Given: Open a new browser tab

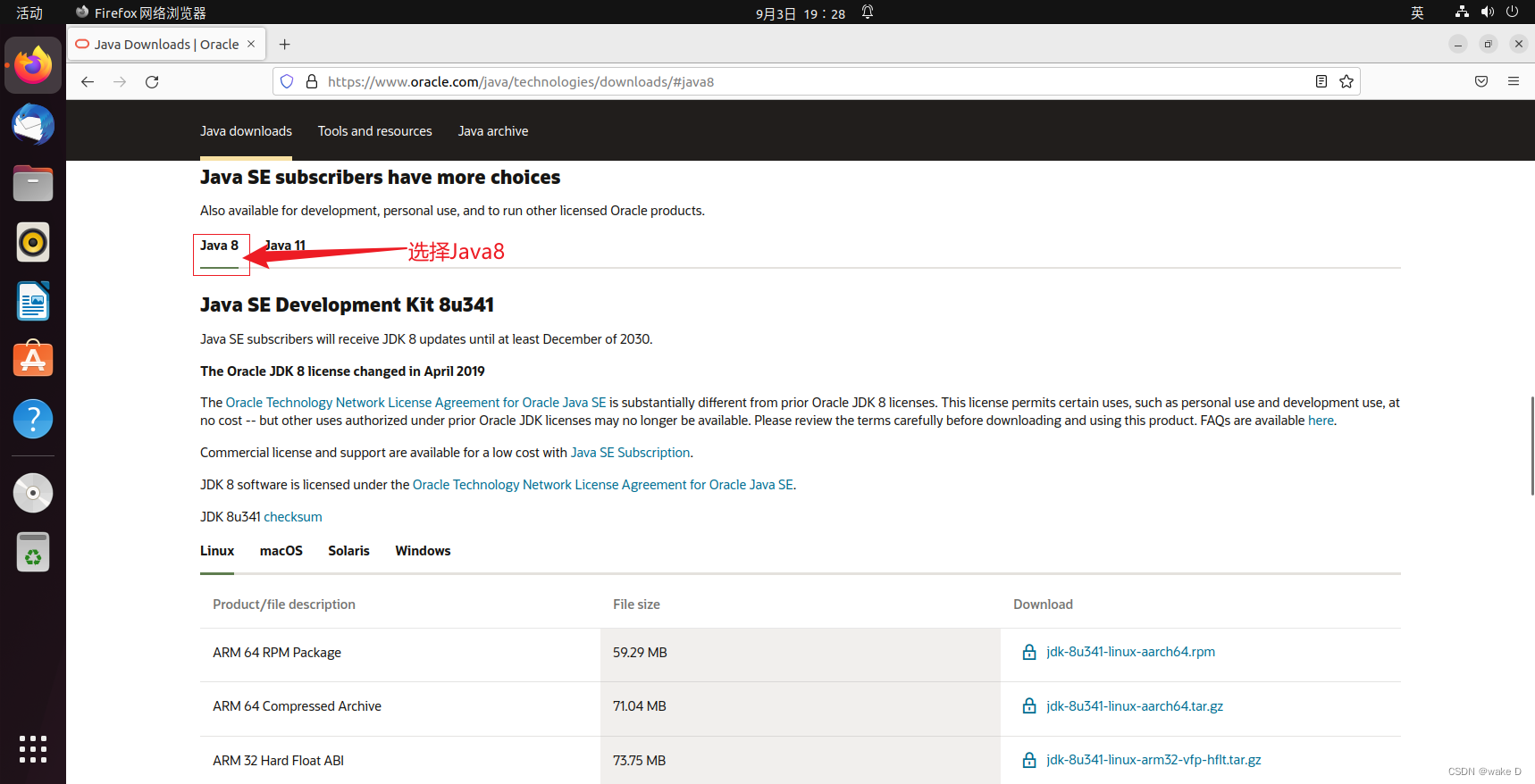Looking at the screenshot, I should tap(284, 45).
